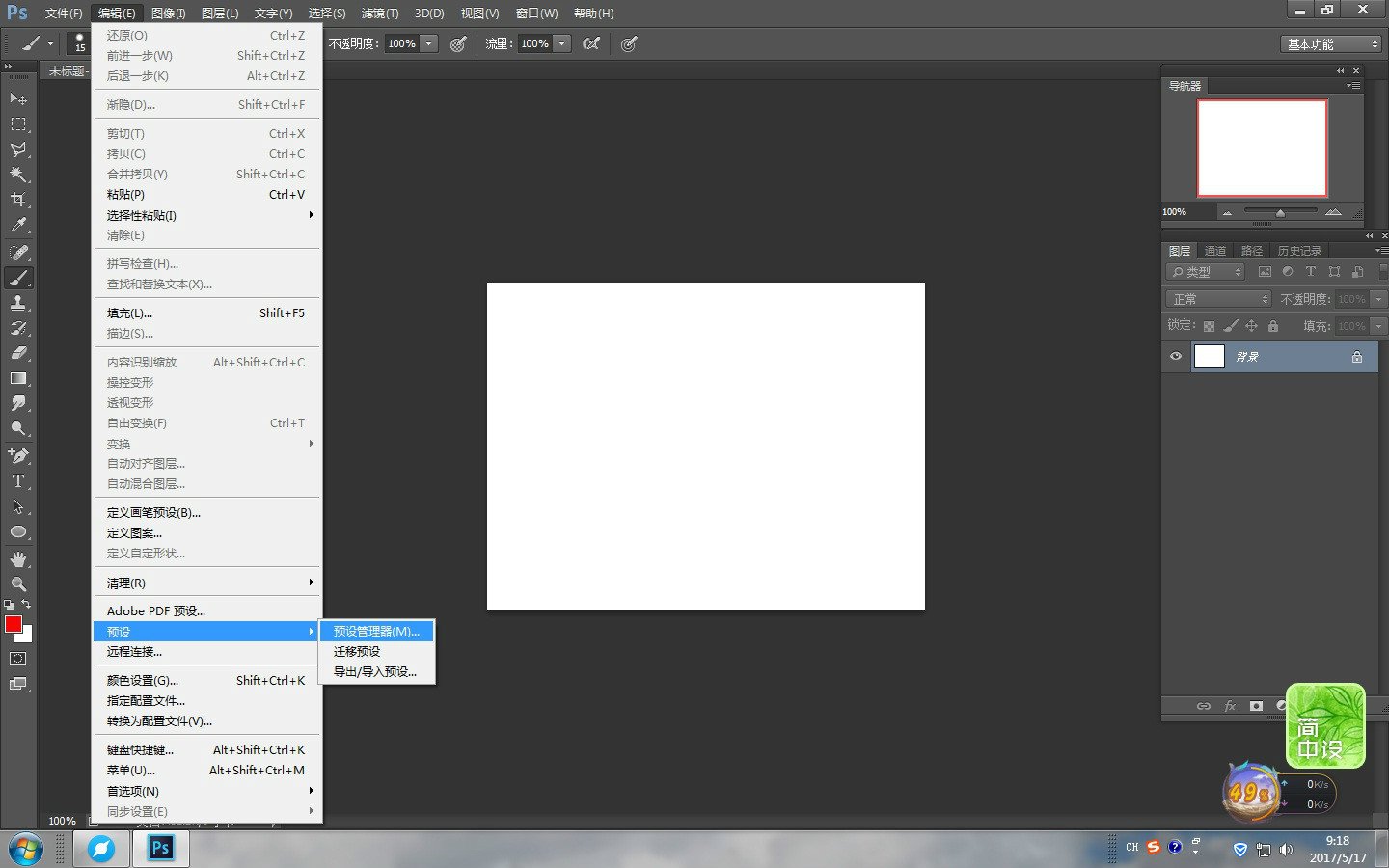Select the Move tool
Screen dimensions: 1389x868
tap(18, 98)
